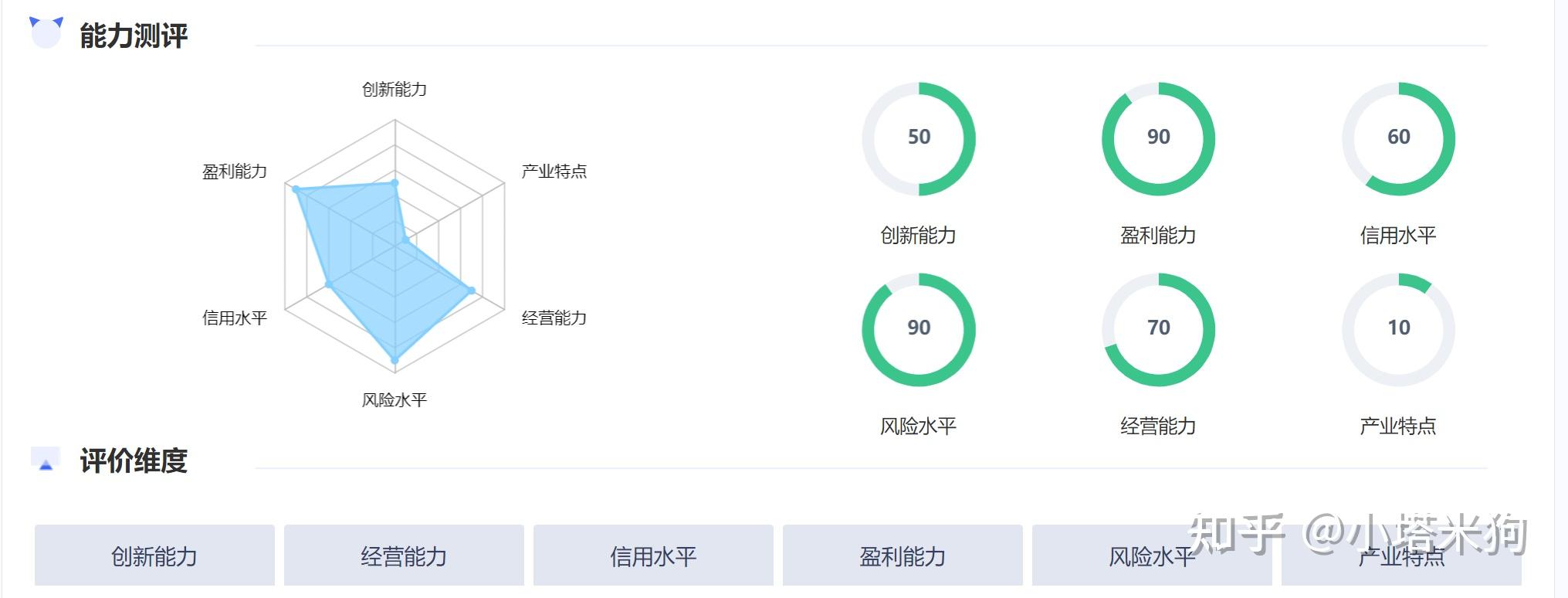Select the 产业特点 gauge showing 10

1400,330
